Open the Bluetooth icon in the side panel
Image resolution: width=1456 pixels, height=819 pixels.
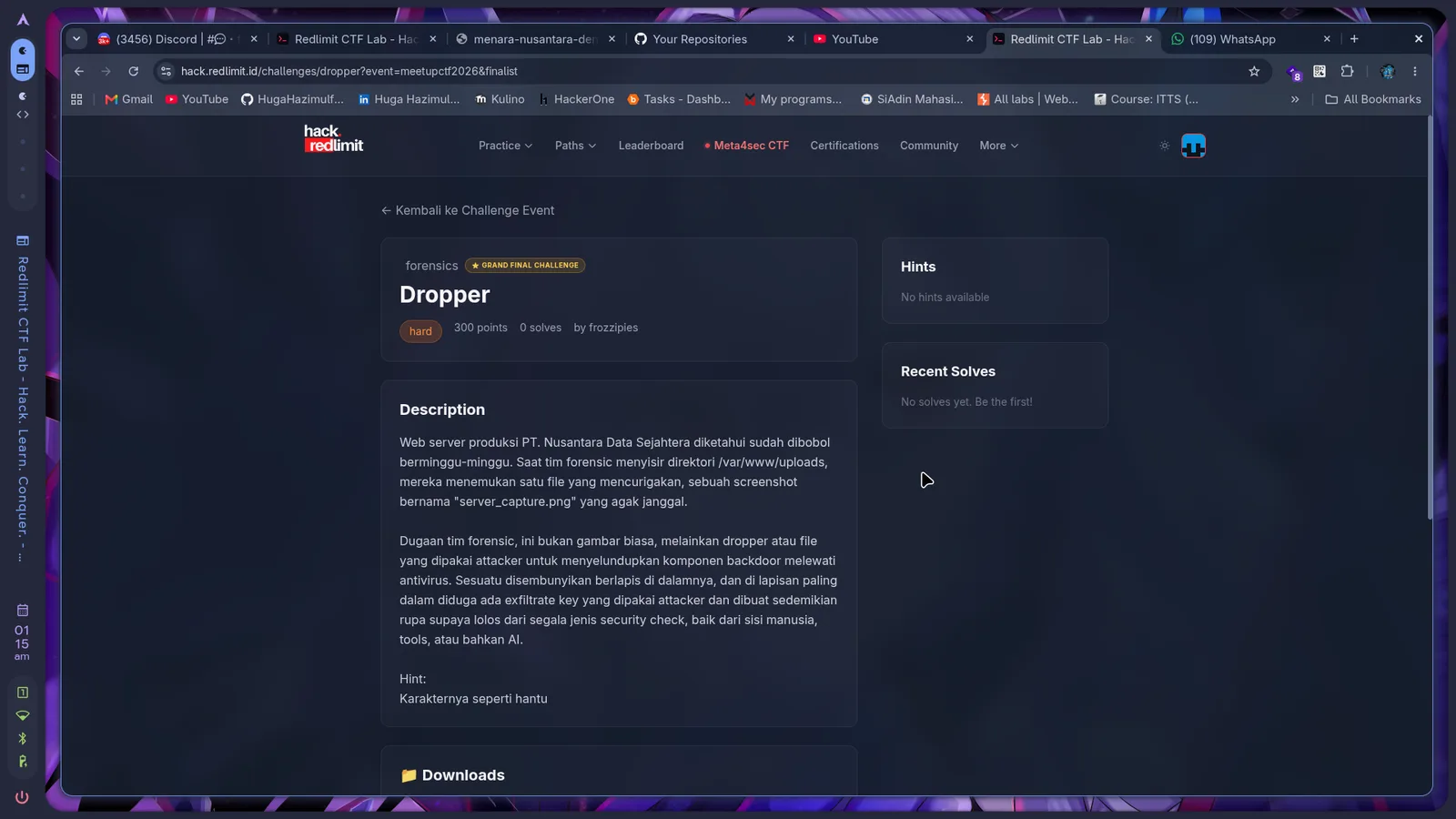coord(23,738)
